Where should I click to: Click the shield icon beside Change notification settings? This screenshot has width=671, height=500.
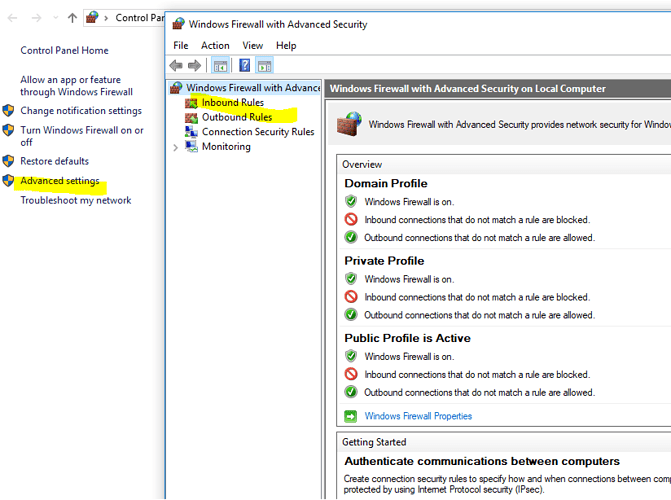pyautogui.click(x=8, y=110)
